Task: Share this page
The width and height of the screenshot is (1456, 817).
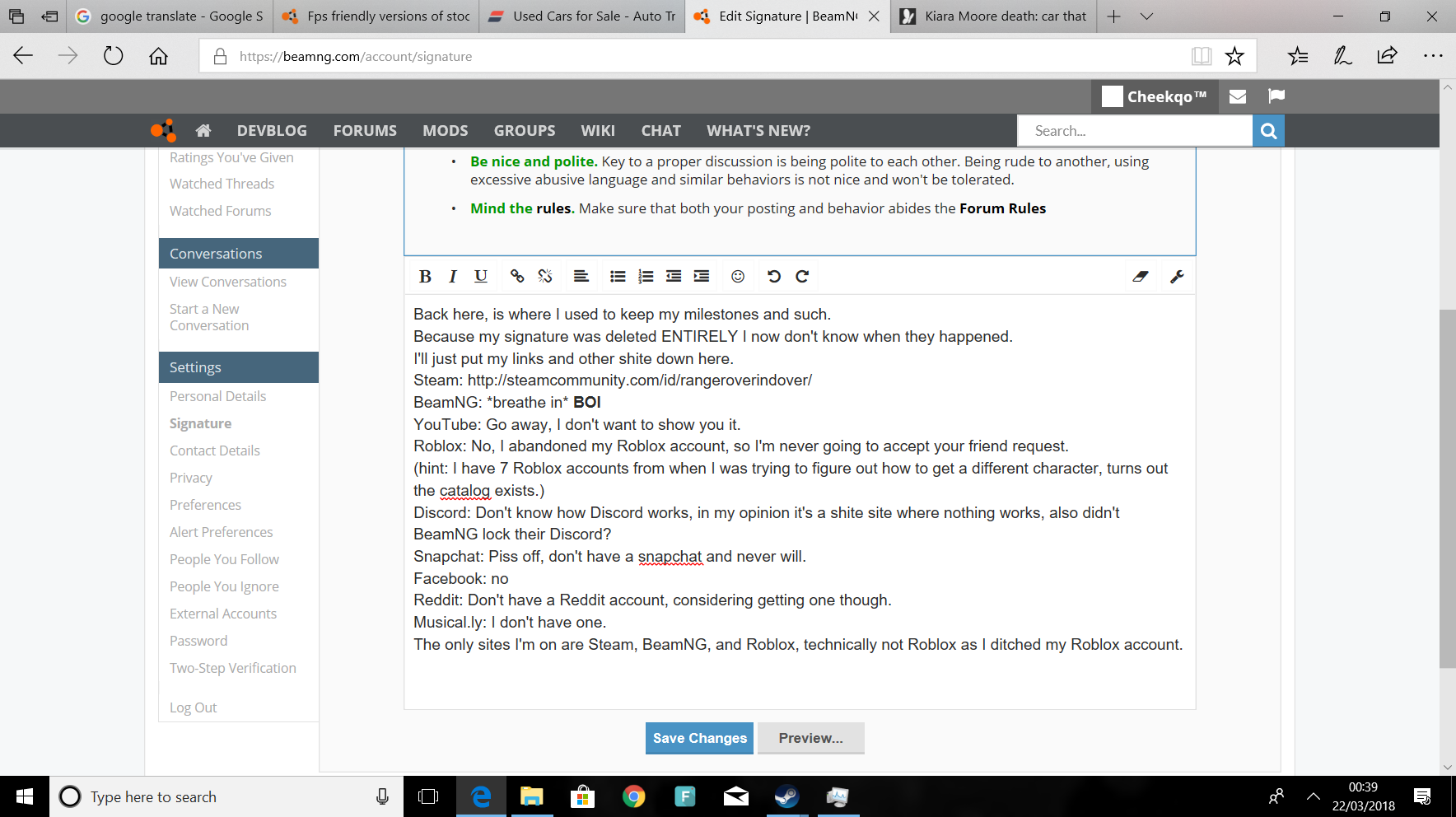Action: (x=1387, y=56)
